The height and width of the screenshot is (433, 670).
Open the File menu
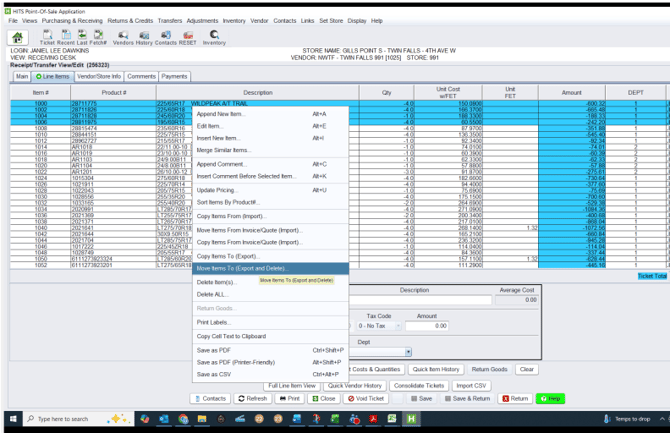pyautogui.click(x=13, y=21)
